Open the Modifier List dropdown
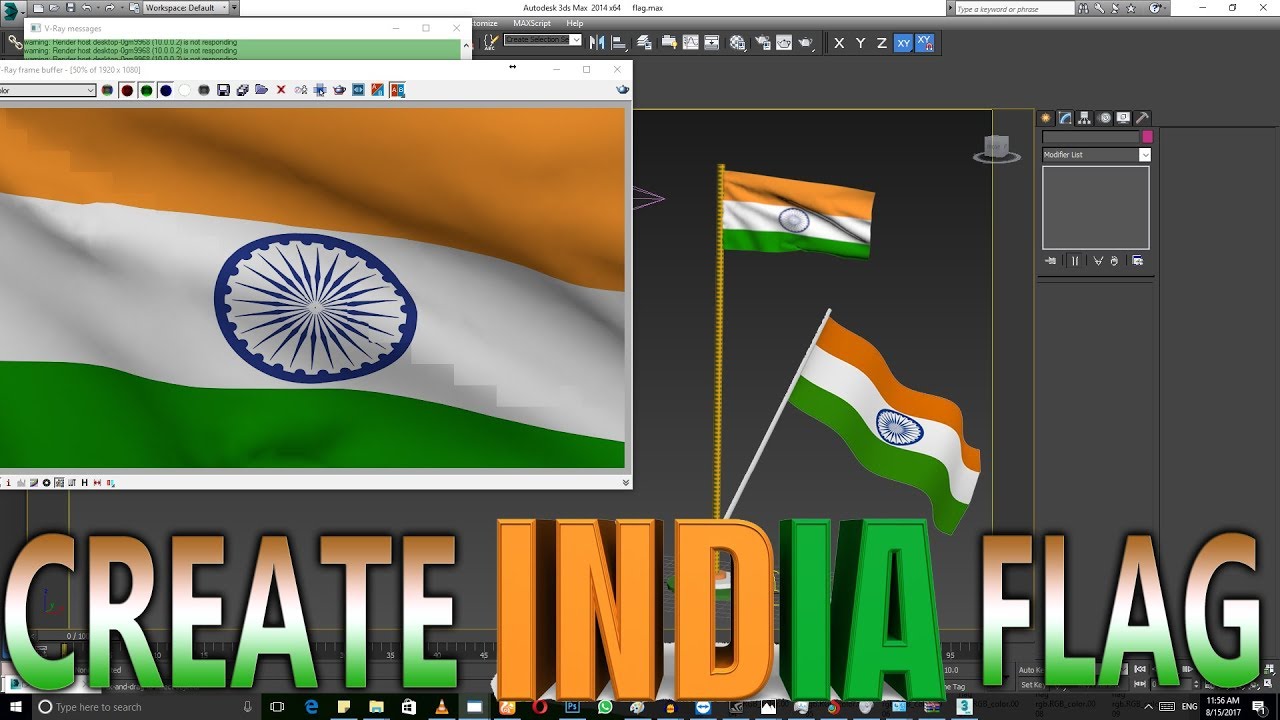Viewport: 1280px width, 720px height. pos(1096,155)
